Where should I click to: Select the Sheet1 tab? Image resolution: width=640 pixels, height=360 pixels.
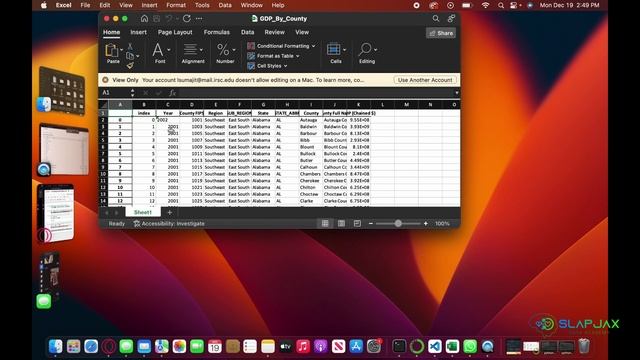[143, 212]
